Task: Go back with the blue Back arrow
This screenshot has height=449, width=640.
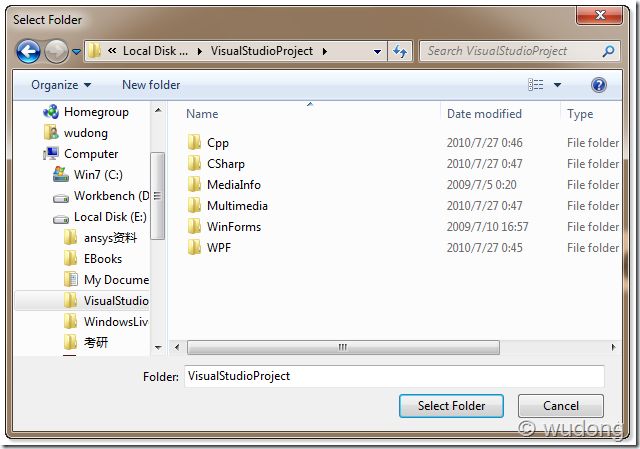Action: pyautogui.click(x=28, y=51)
